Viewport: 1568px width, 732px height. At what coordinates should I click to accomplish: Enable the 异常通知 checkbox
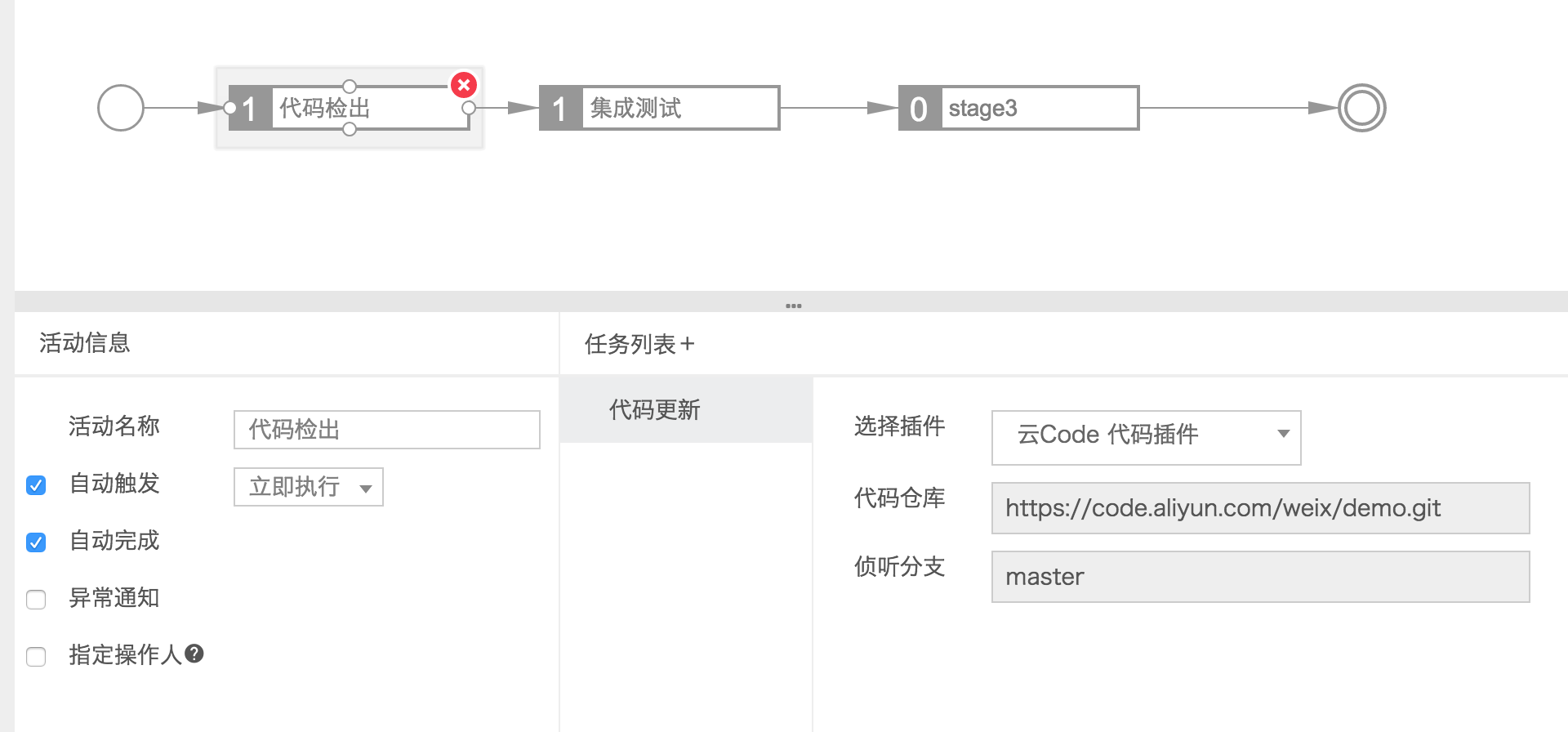(36, 600)
